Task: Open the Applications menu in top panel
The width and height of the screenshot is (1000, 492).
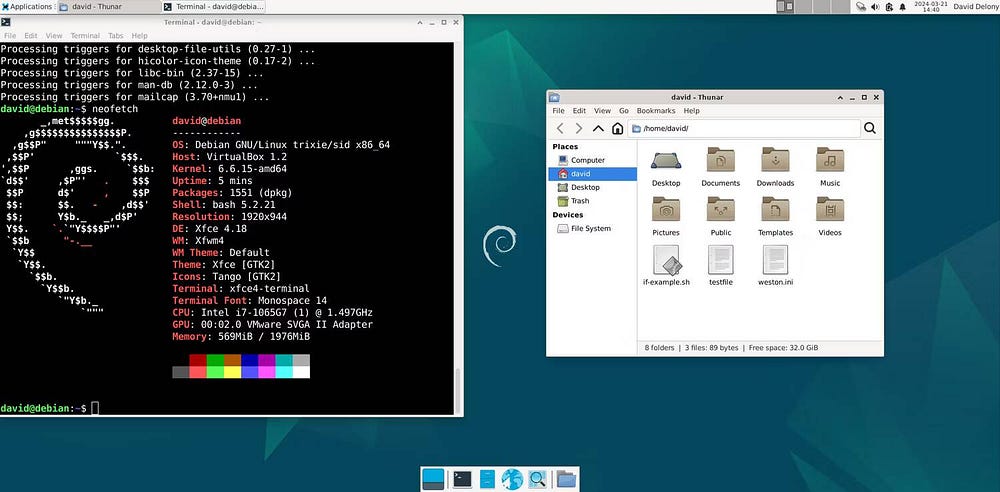Action: coord(27,6)
